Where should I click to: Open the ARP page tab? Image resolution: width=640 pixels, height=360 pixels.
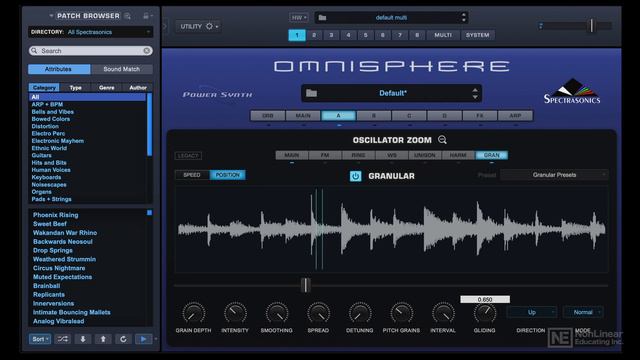click(x=515, y=116)
